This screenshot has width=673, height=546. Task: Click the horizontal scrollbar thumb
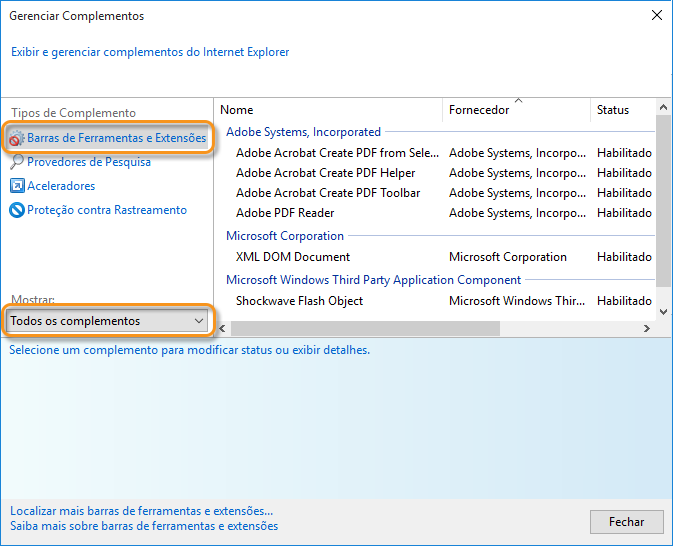(x=365, y=329)
